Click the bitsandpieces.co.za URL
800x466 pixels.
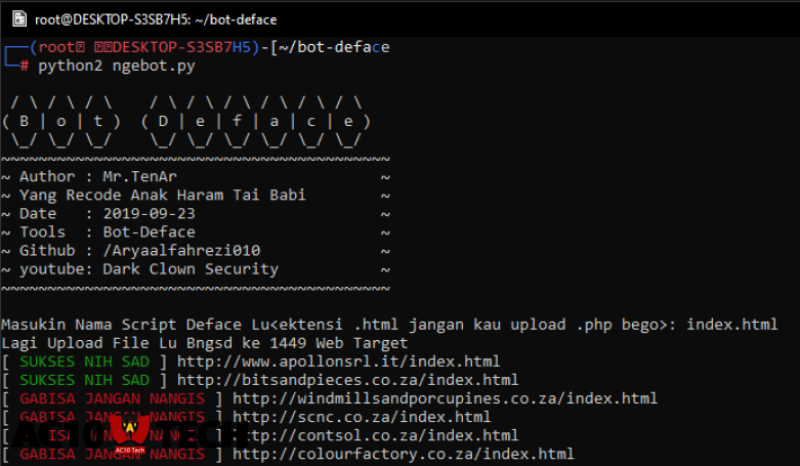pos(347,380)
